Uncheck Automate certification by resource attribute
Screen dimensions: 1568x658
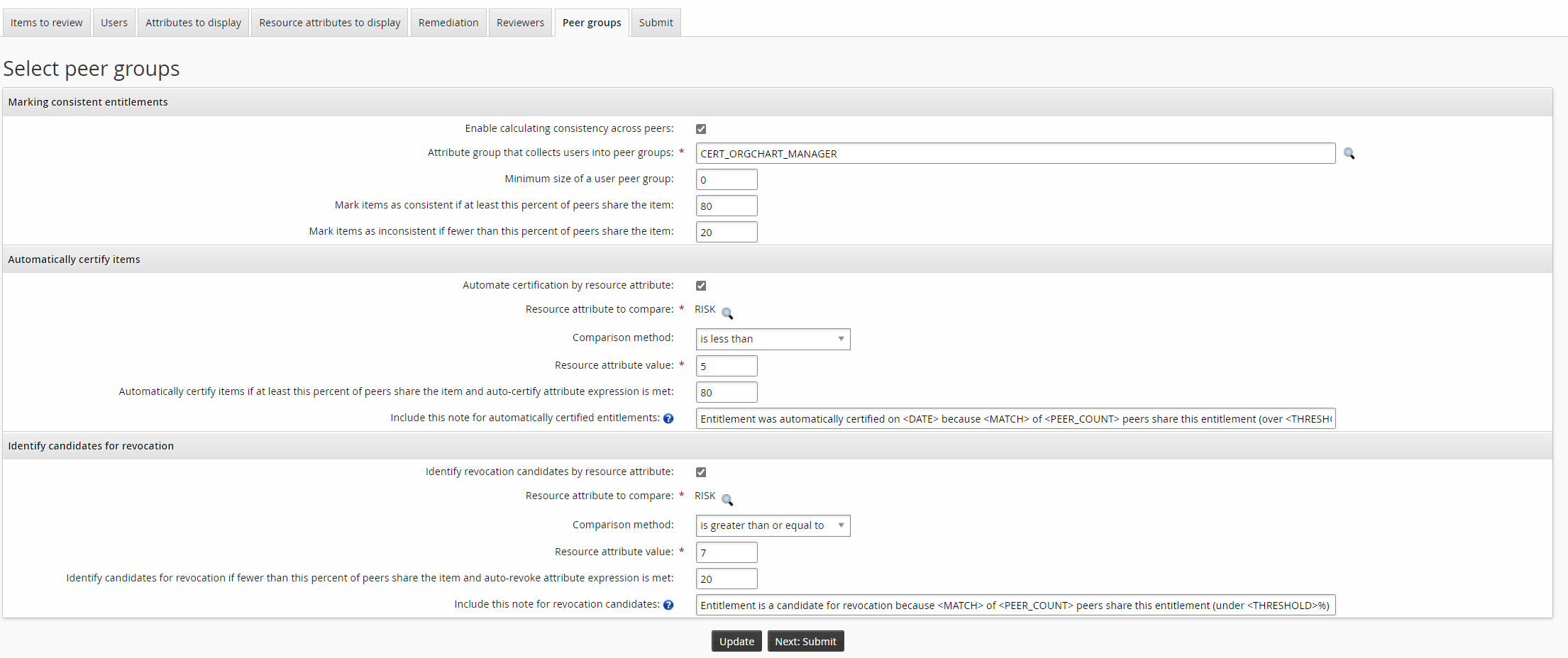click(x=701, y=286)
